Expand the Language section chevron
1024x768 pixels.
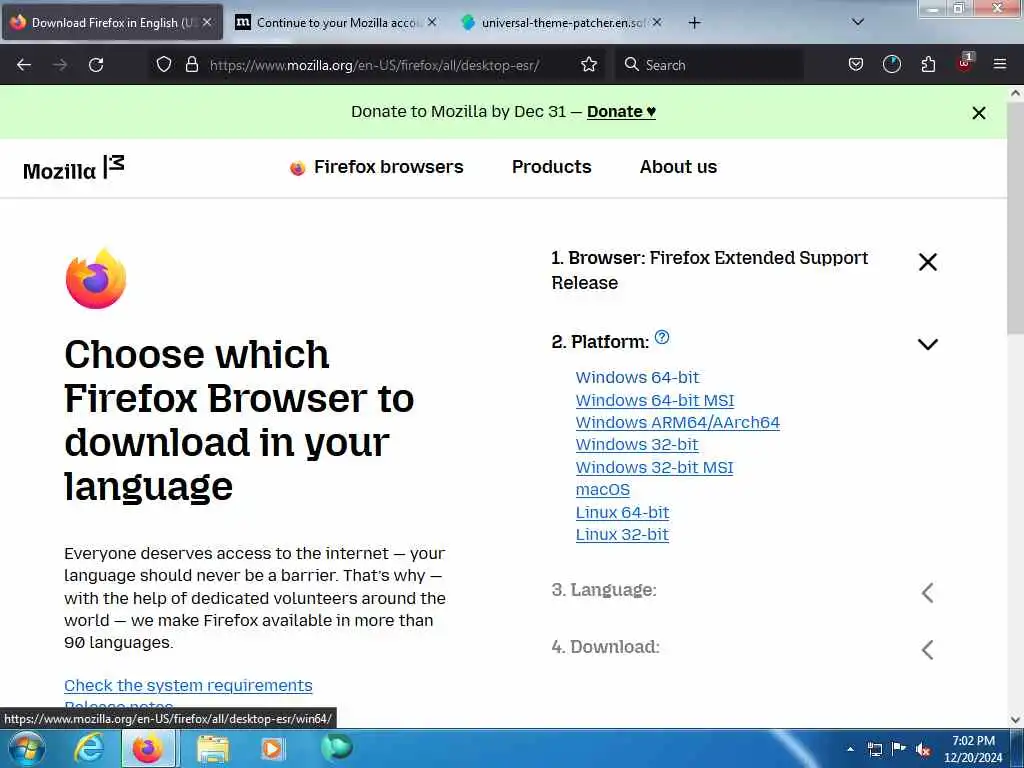coord(927,593)
